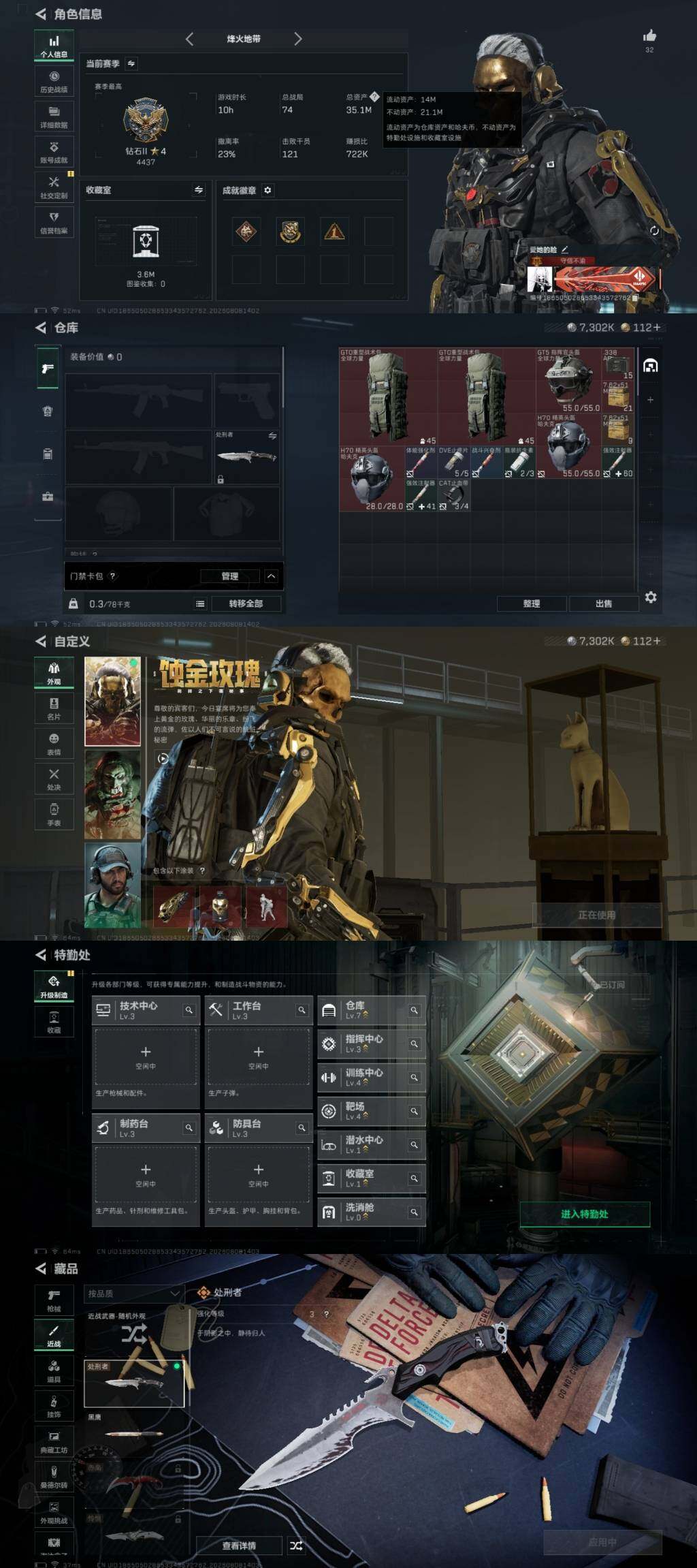Click the 总资产 question mark help icon
697x1568 pixels.
[x=374, y=97]
